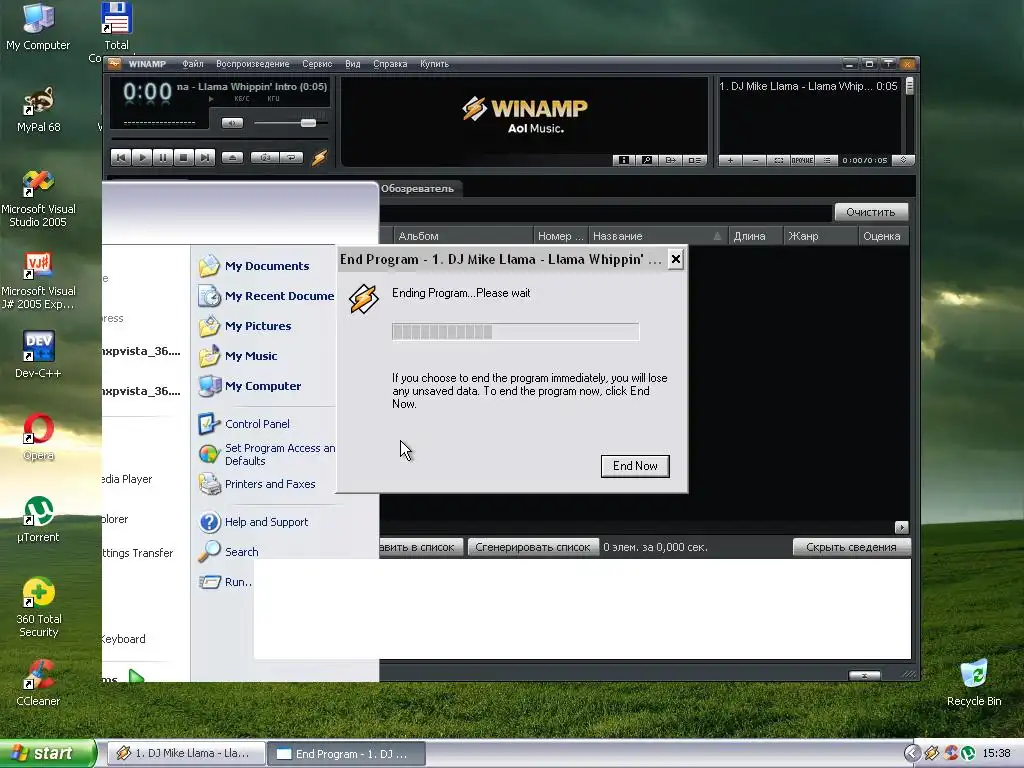Open the Вид menu

click(353, 64)
